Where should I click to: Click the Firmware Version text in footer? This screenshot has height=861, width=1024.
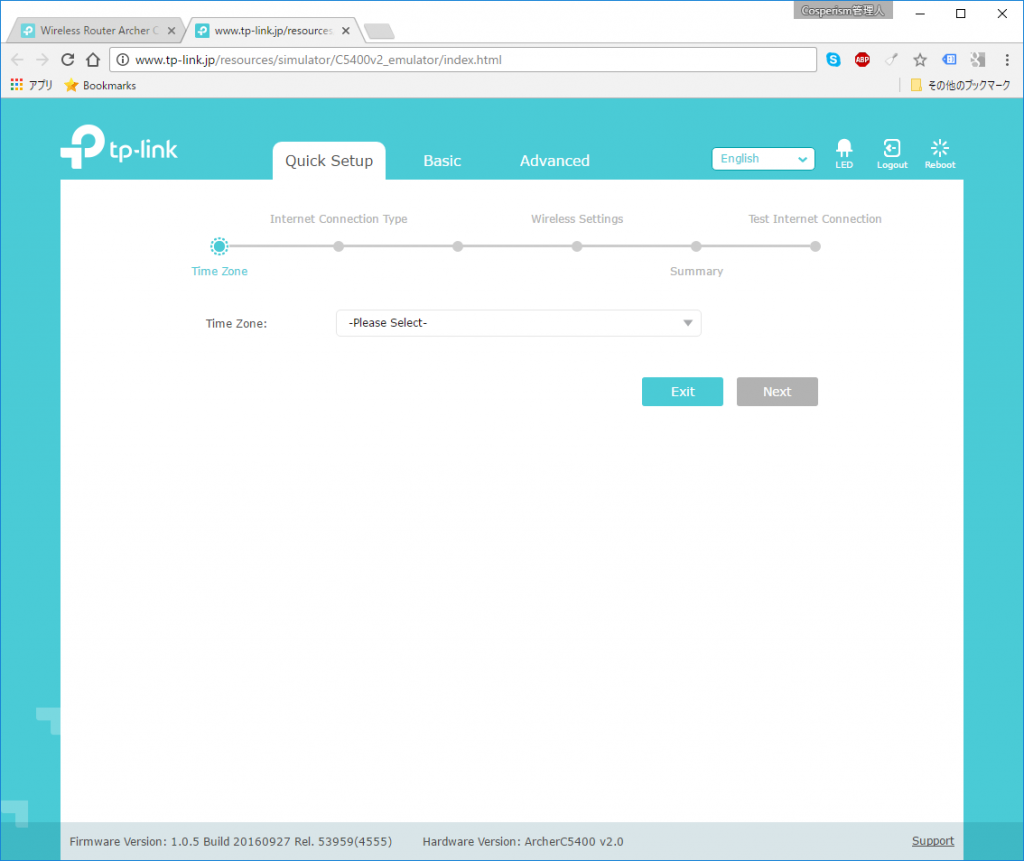(231, 841)
